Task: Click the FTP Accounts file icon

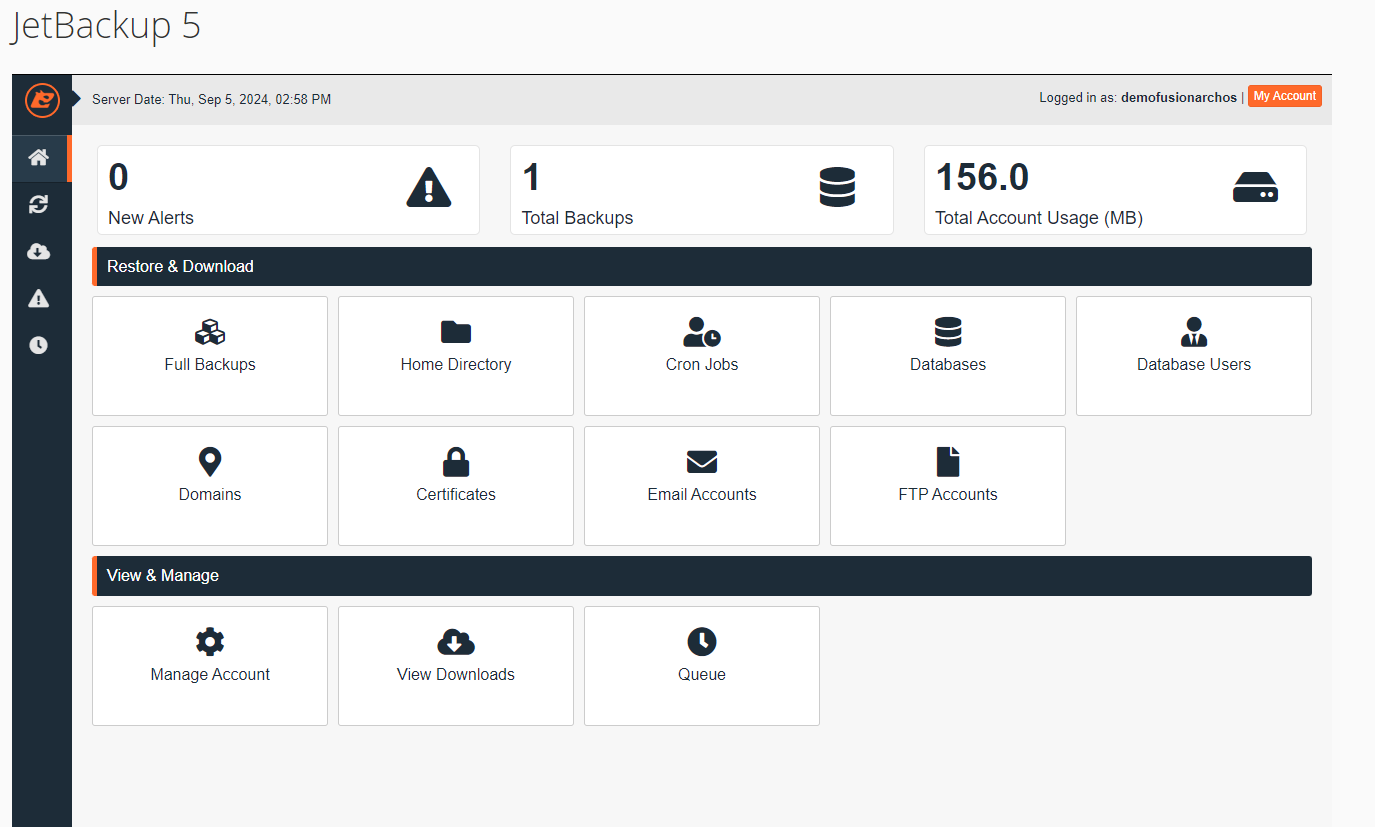Action: tap(948, 462)
